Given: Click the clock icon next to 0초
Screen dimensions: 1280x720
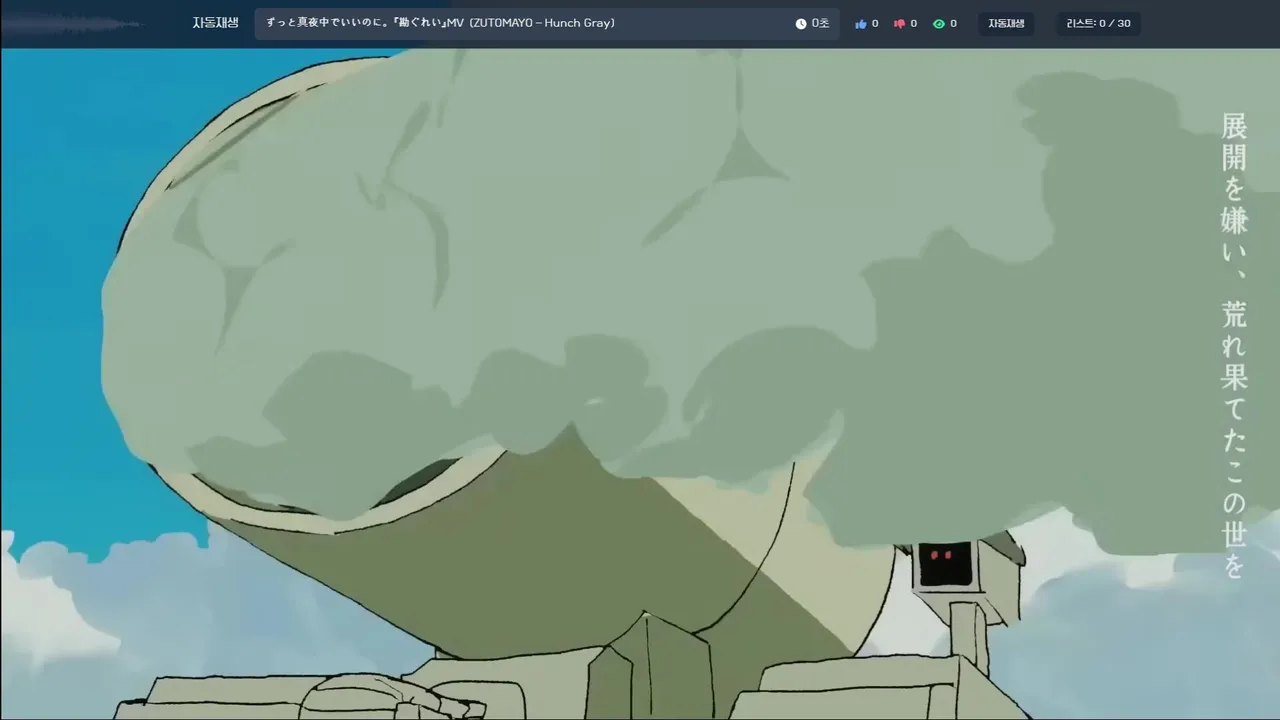Looking at the screenshot, I should pos(801,24).
